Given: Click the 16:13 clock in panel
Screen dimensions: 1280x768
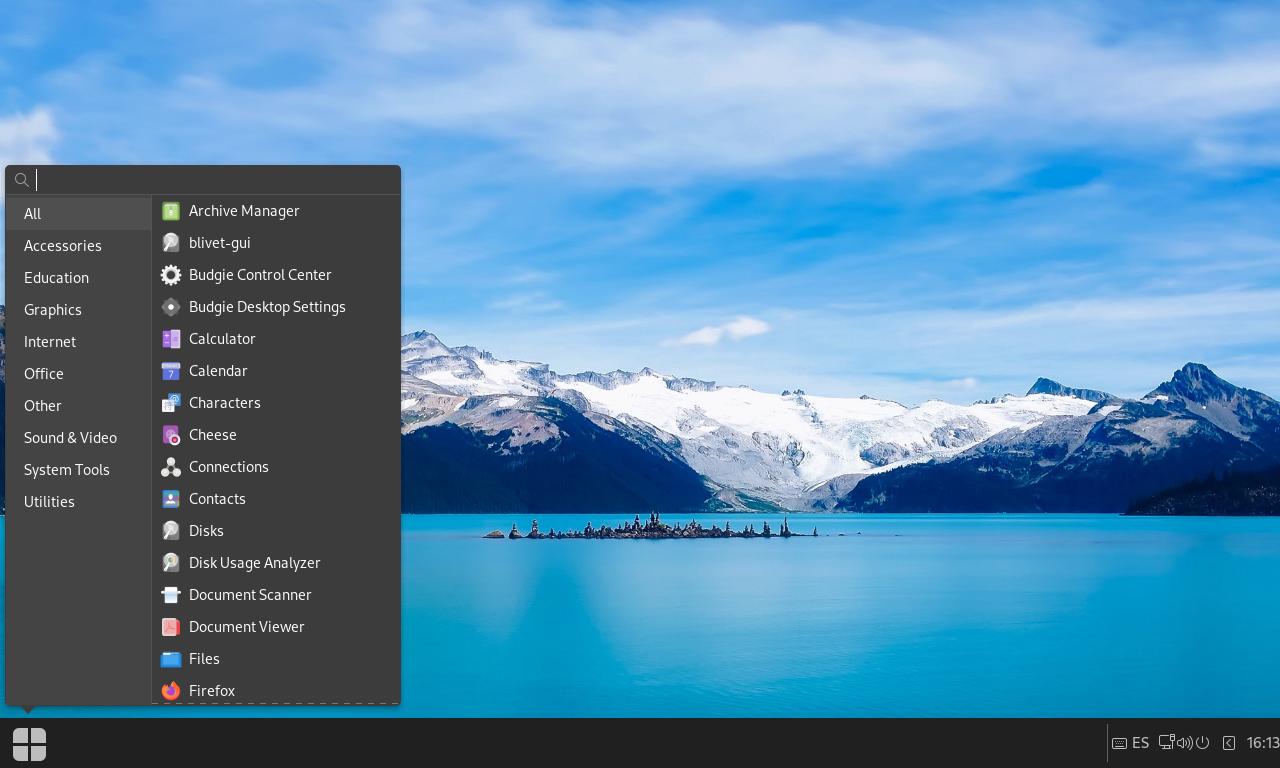Looking at the screenshot, I should point(1262,743).
